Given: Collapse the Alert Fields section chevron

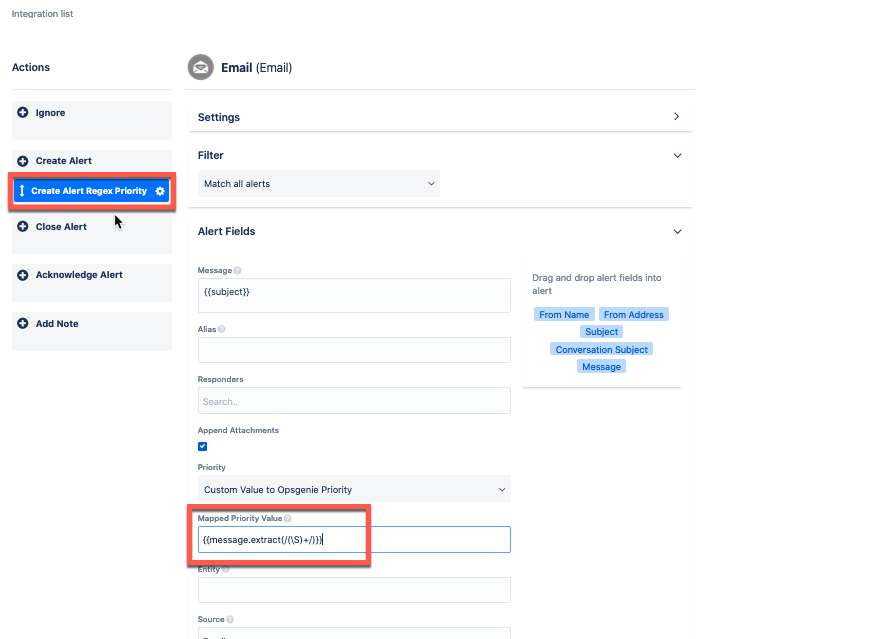Looking at the screenshot, I should pyautogui.click(x=677, y=231).
